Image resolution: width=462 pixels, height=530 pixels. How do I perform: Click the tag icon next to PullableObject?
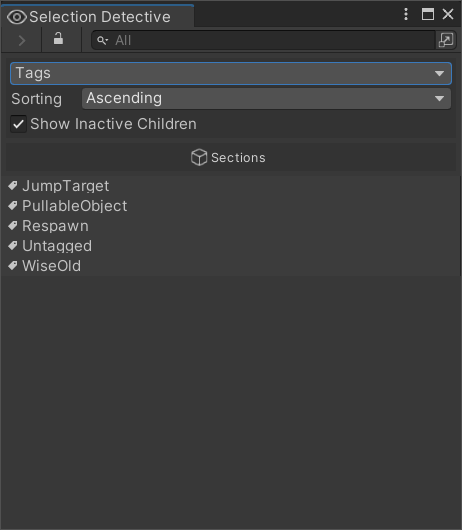pos(13,206)
